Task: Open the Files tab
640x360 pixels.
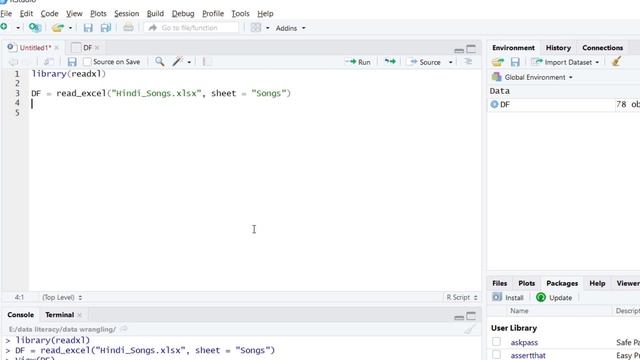Action: tap(500, 283)
